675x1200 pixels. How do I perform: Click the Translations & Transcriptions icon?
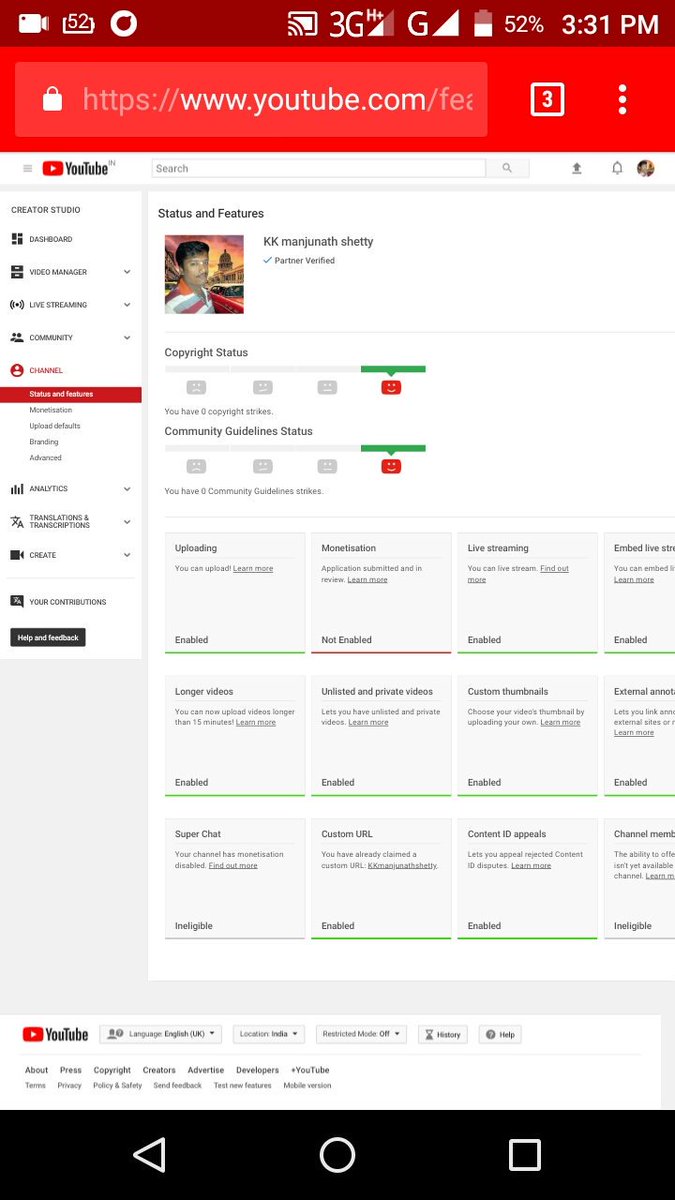click(x=17, y=522)
